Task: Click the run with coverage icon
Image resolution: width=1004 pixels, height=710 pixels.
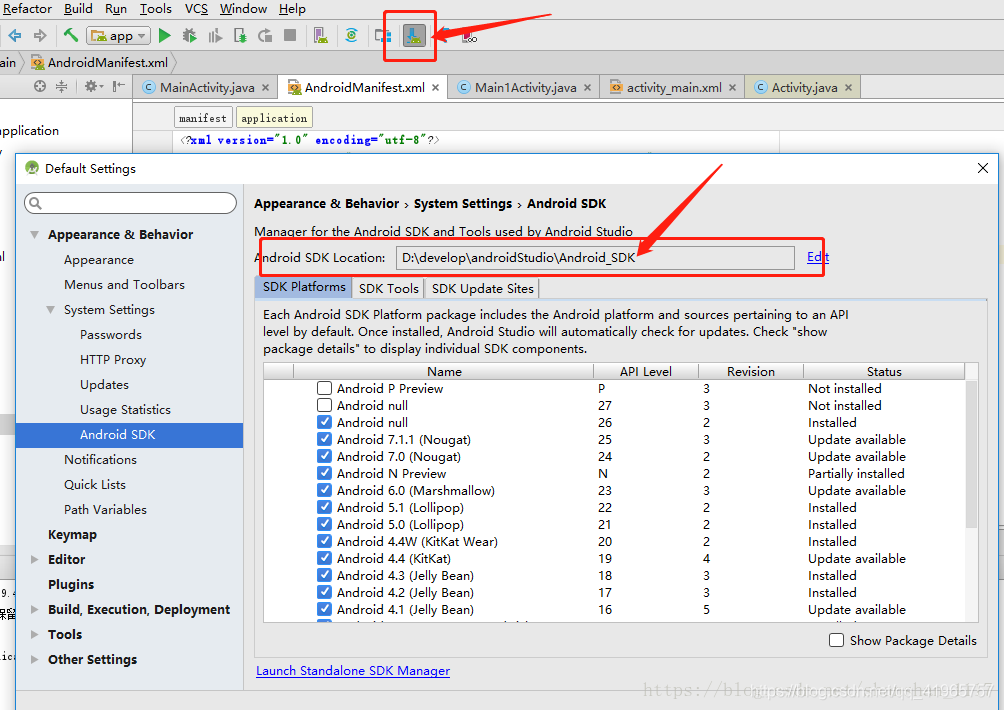Action: [215, 36]
